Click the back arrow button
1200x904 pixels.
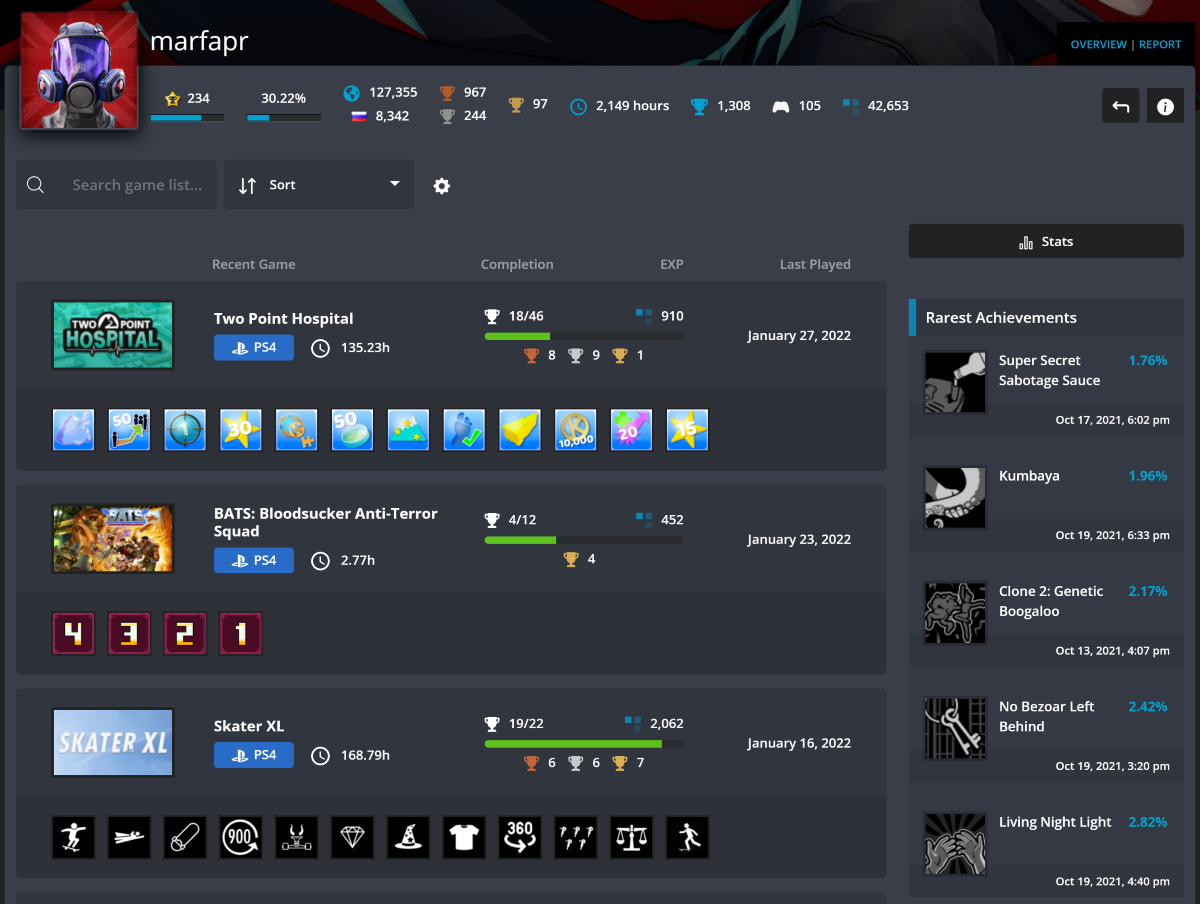tap(1121, 106)
